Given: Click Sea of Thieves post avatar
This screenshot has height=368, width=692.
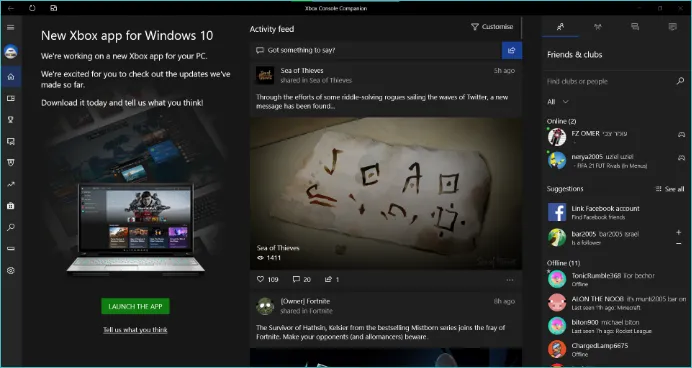Looking at the screenshot, I should (x=265, y=75).
